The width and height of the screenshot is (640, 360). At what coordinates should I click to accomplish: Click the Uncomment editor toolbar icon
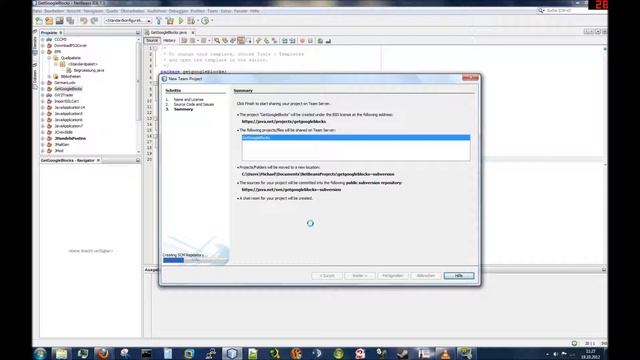tap(328, 41)
